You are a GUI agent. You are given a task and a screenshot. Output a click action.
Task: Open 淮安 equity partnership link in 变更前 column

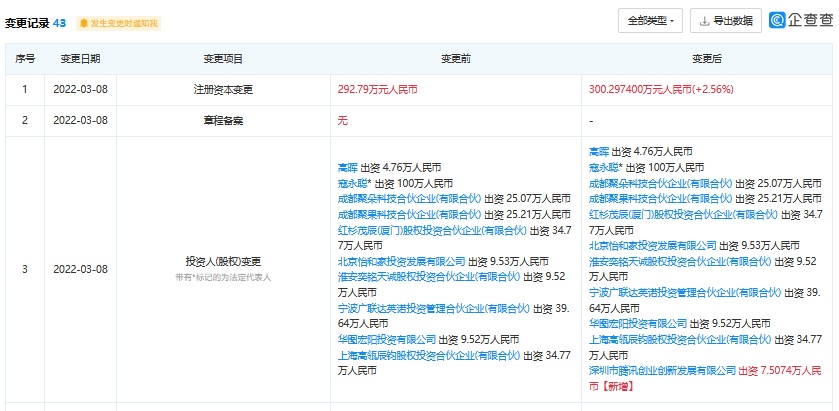pos(408,275)
